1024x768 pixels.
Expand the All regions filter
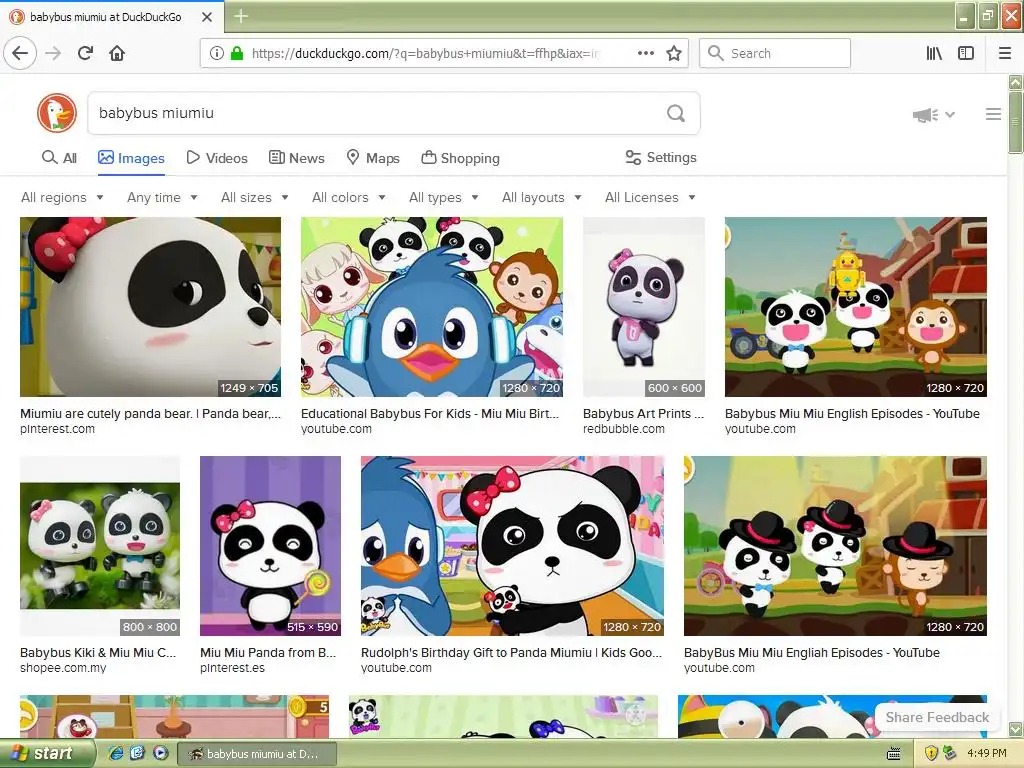click(62, 197)
